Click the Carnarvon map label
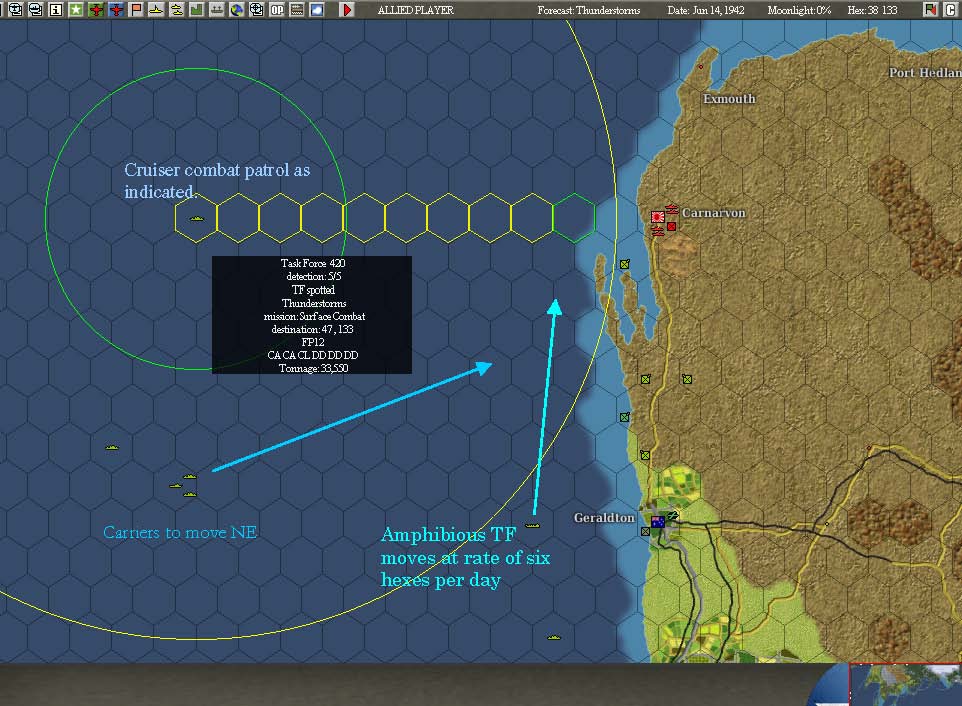This screenshot has width=962, height=706. tap(714, 213)
